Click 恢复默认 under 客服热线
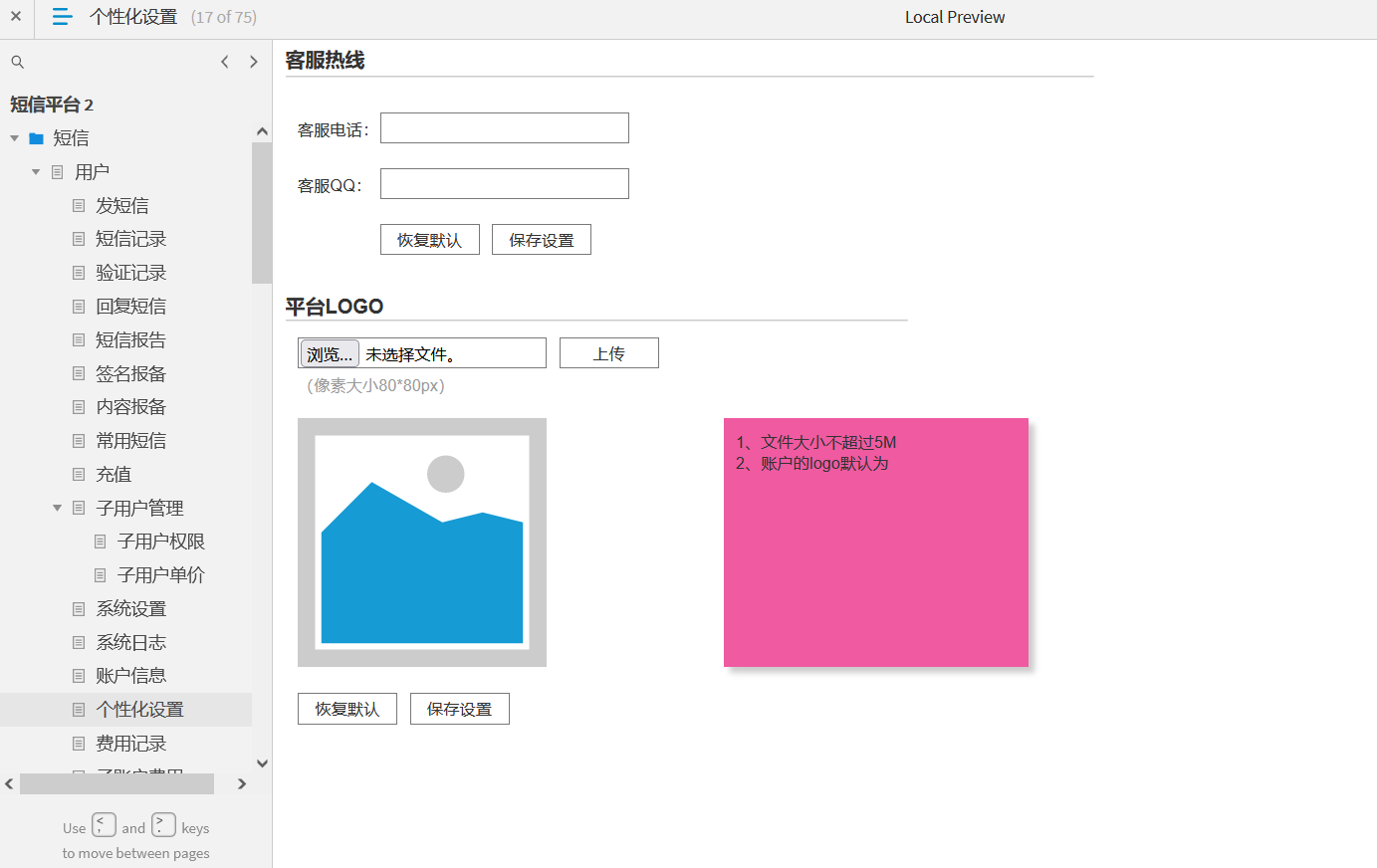This screenshot has height=868, width=1377. click(430, 240)
